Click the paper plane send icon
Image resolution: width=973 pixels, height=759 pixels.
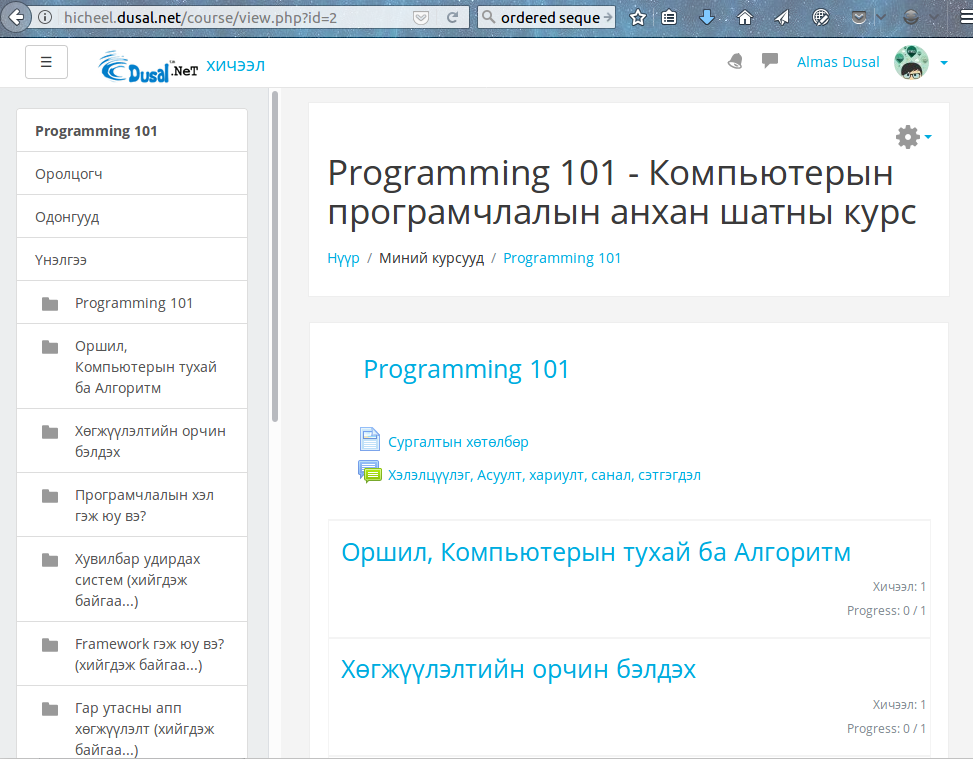[x=782, y=17]
